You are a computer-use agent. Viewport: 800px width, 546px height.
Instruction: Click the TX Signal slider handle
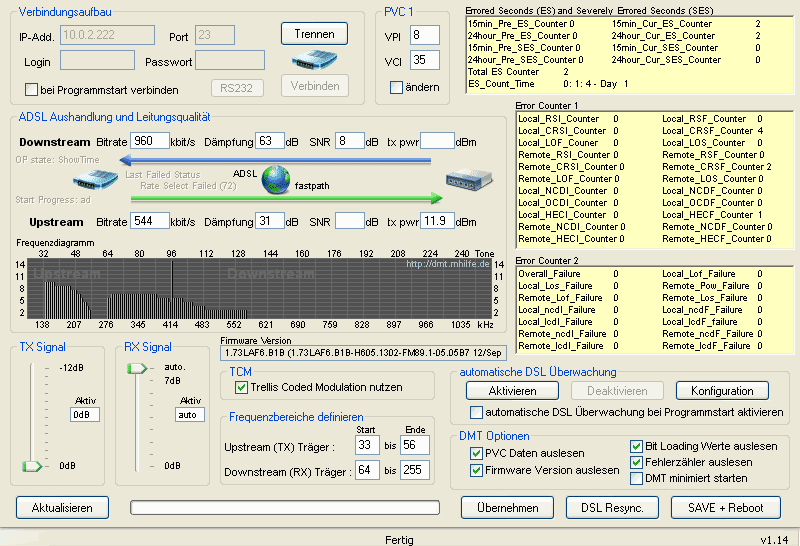32,466
